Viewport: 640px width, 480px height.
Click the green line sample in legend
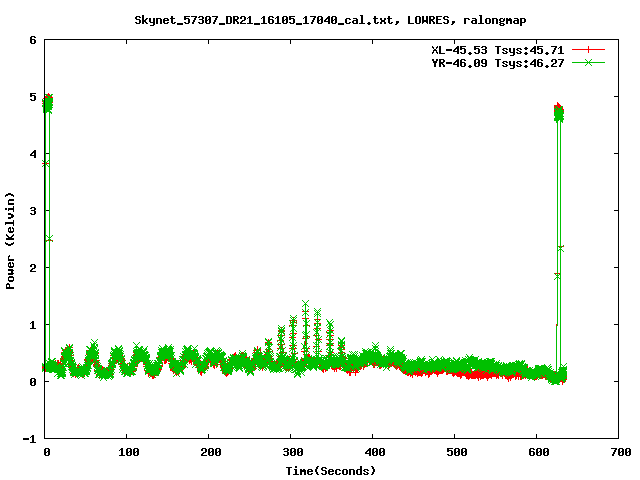[588, 63]
